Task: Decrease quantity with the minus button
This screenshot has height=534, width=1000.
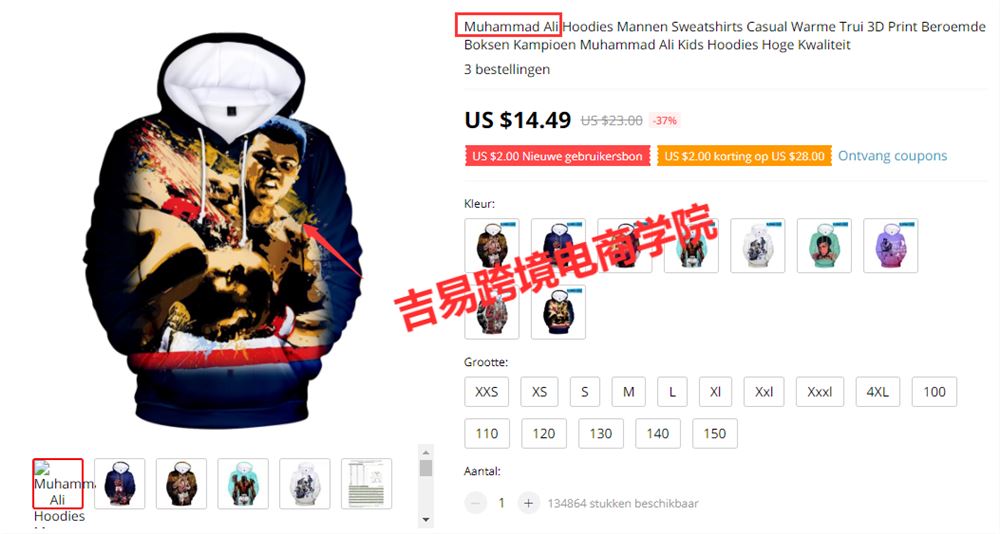Action: coord(475,503)
